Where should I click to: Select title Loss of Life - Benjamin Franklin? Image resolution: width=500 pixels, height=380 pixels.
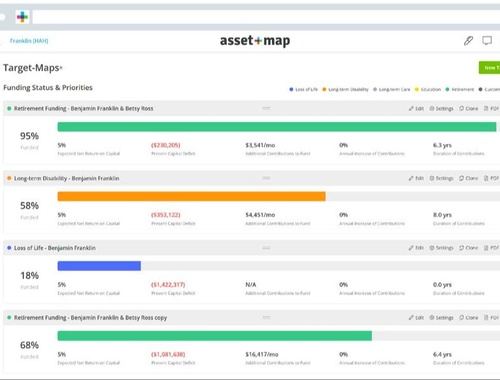tap(55, 248)
